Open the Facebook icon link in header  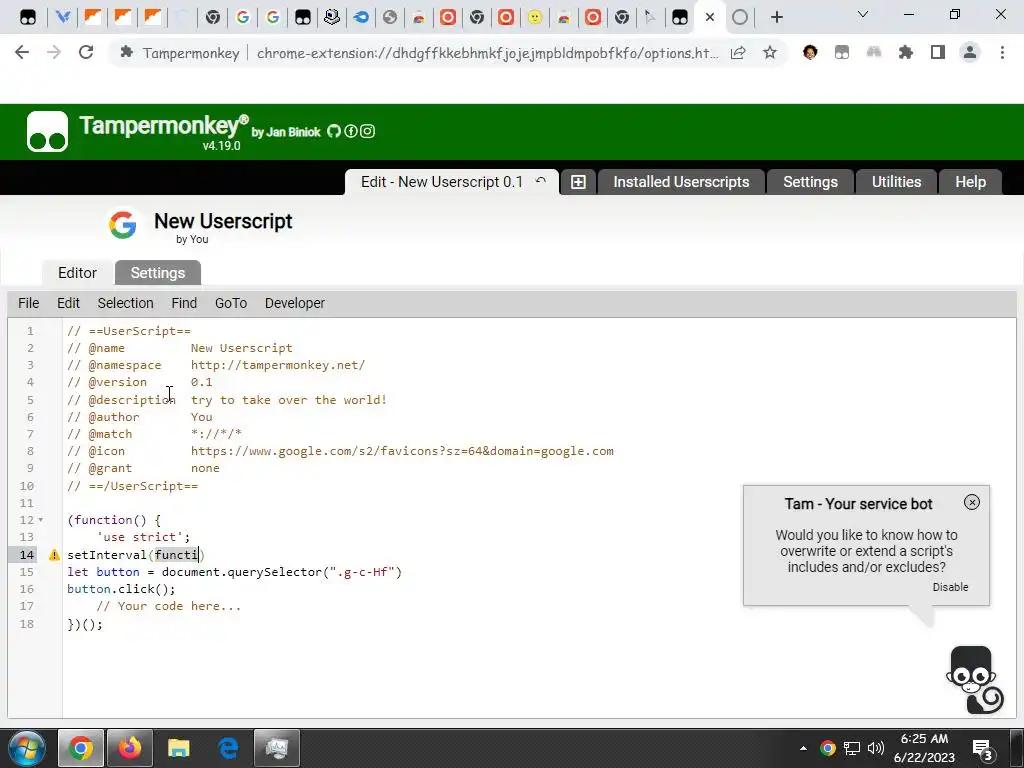pyautogui.click(x=351, y=131)
